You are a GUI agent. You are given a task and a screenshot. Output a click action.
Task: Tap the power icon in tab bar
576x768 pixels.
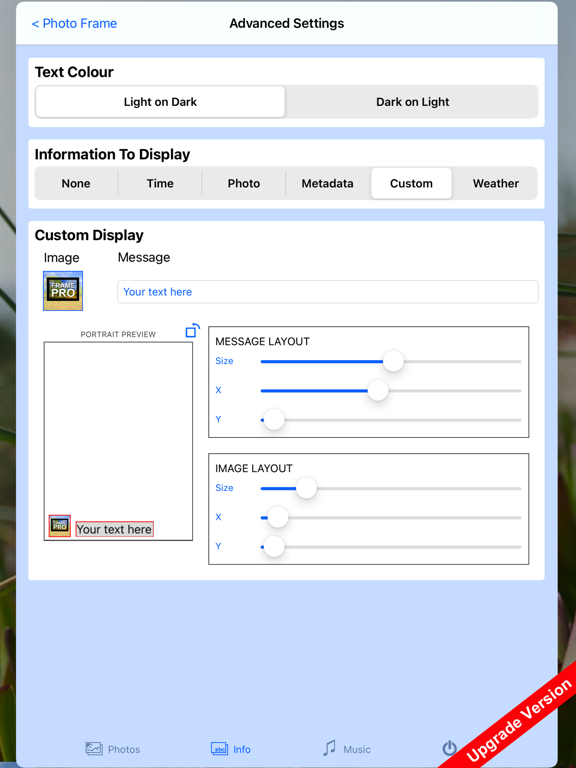click(450, 748)
